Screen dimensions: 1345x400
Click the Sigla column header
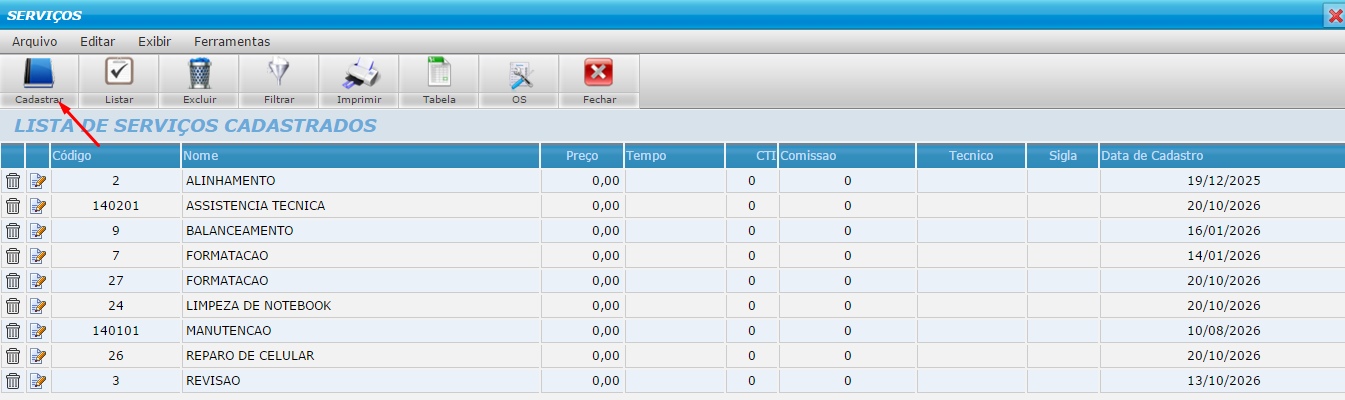[1063, 156]
